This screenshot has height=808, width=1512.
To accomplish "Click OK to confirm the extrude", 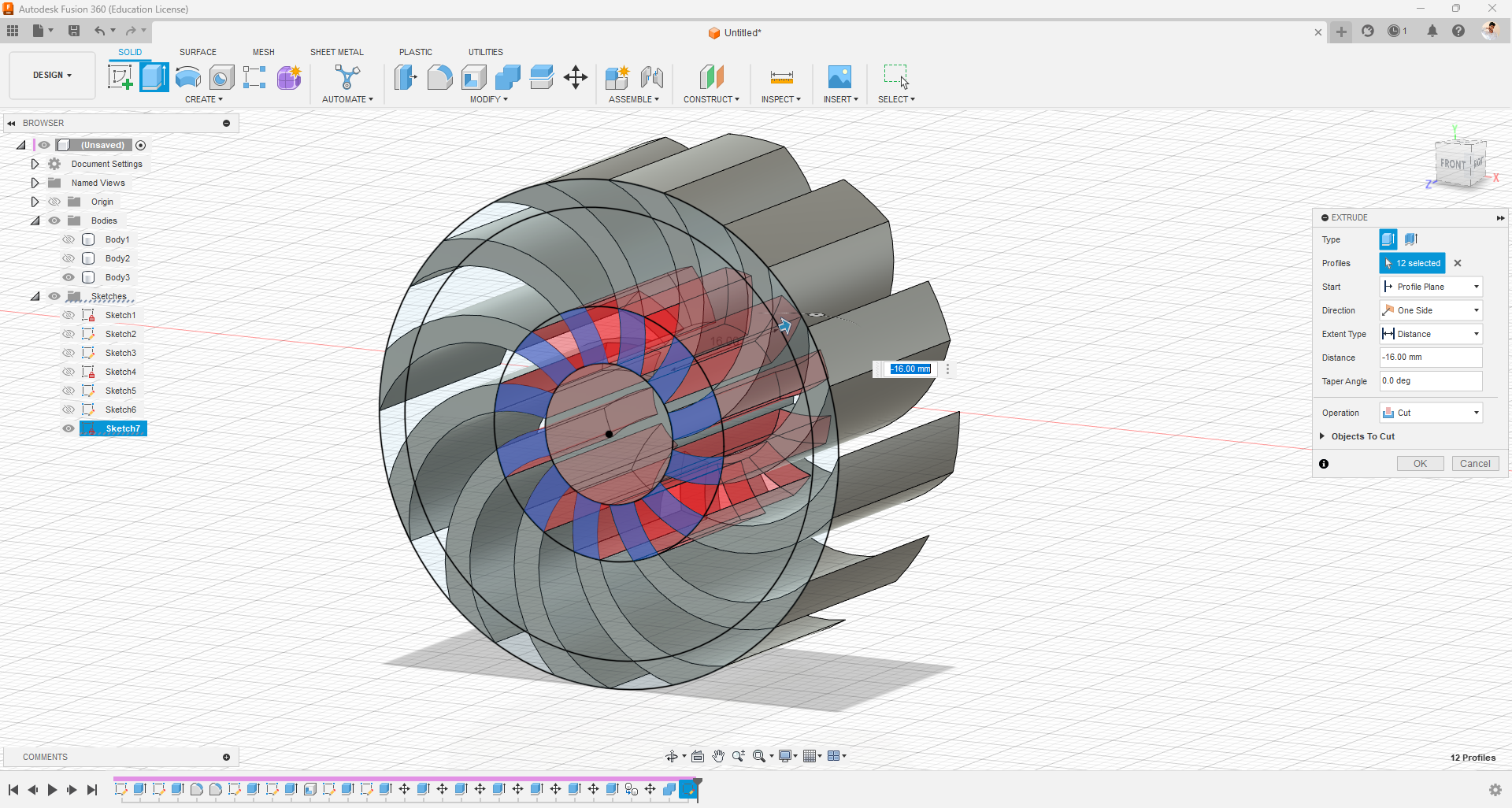I will point(1420,464).
